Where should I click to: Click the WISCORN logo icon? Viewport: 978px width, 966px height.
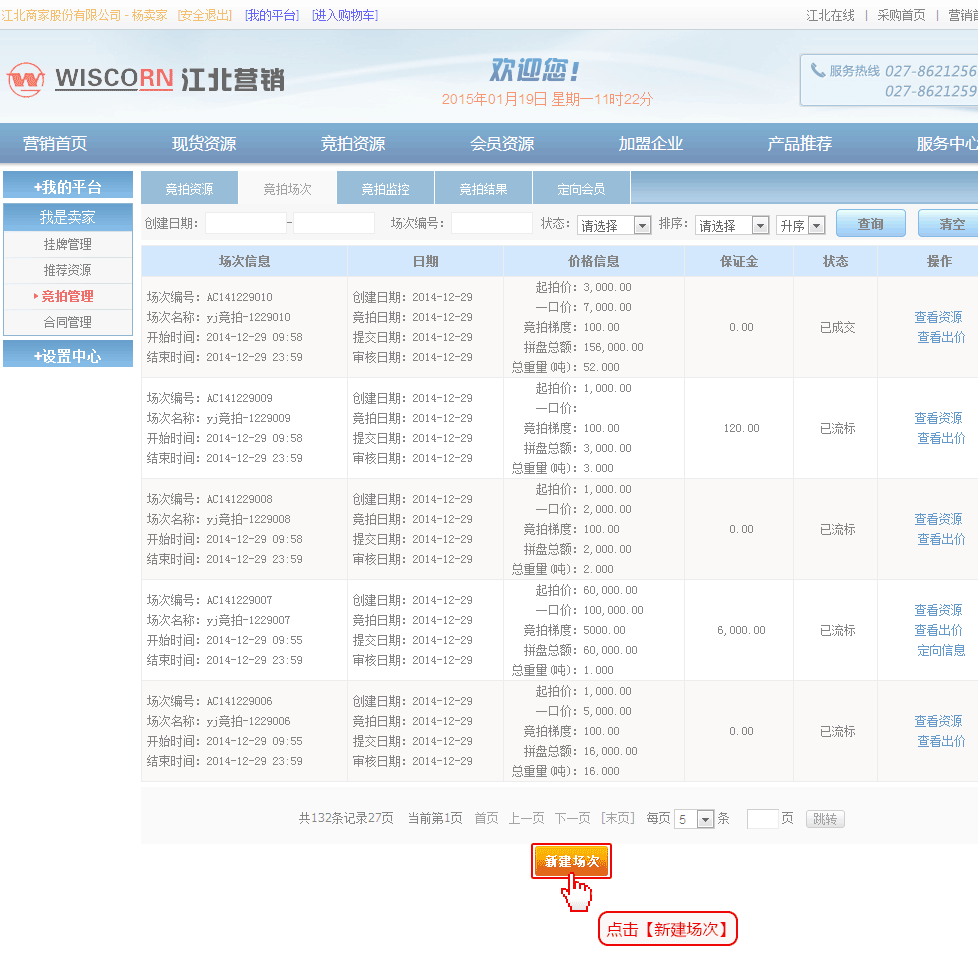tap(26, 79)
